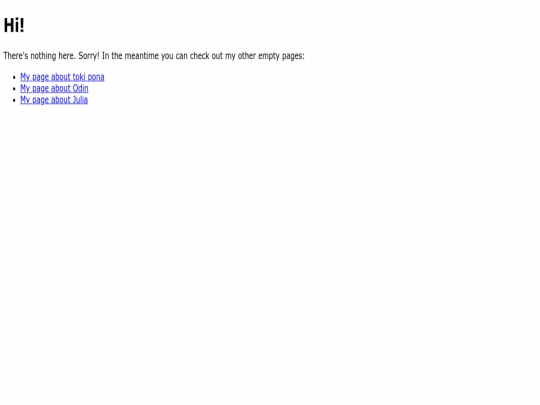The width and height of the screenshot is (540, 405).
Task: Click 'There's nothing here.' sentence start
Action: coord(39,56)
